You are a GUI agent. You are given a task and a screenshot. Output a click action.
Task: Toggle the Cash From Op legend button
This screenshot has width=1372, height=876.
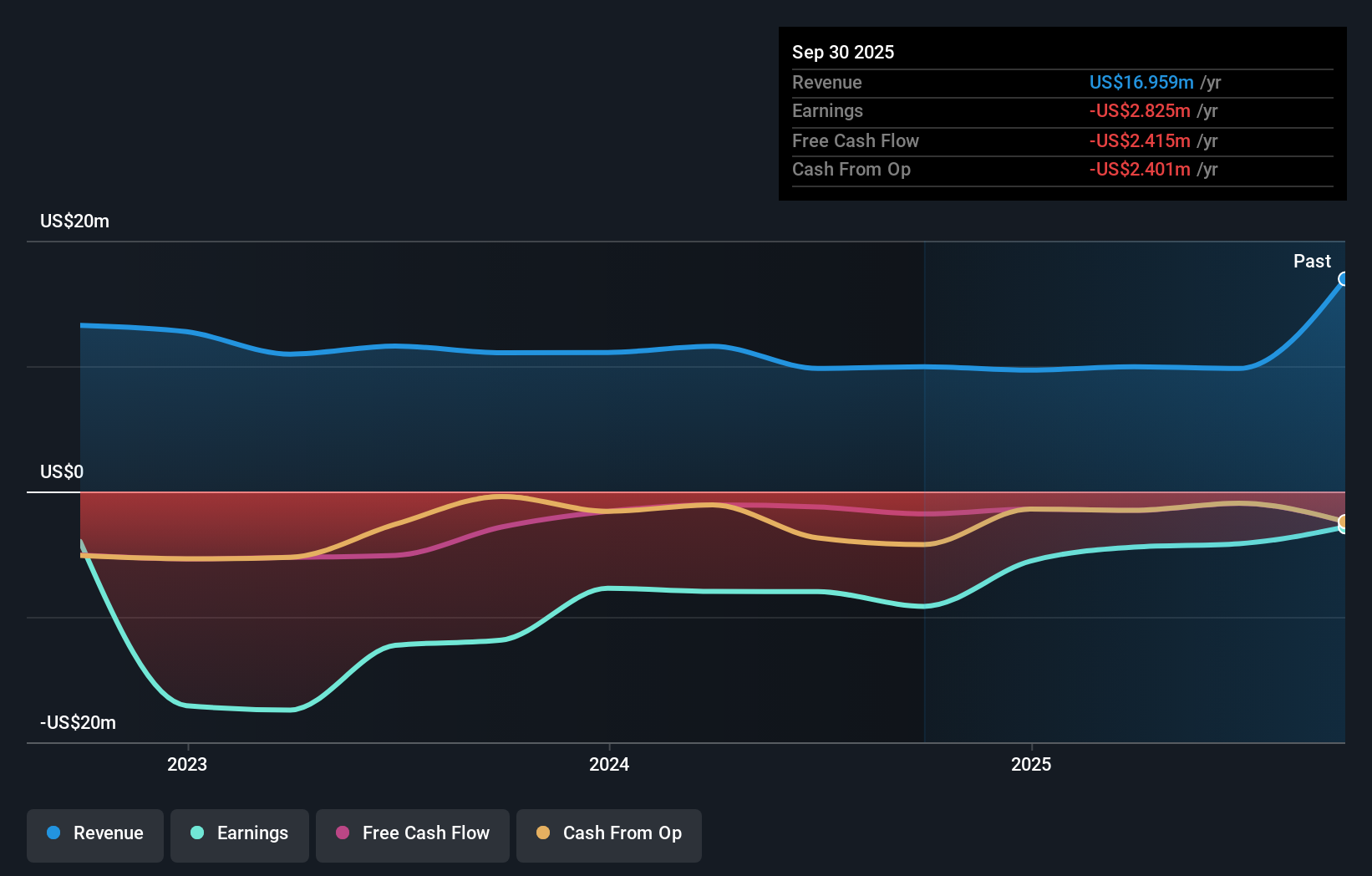pyautogui.click(x=609, y=834)
